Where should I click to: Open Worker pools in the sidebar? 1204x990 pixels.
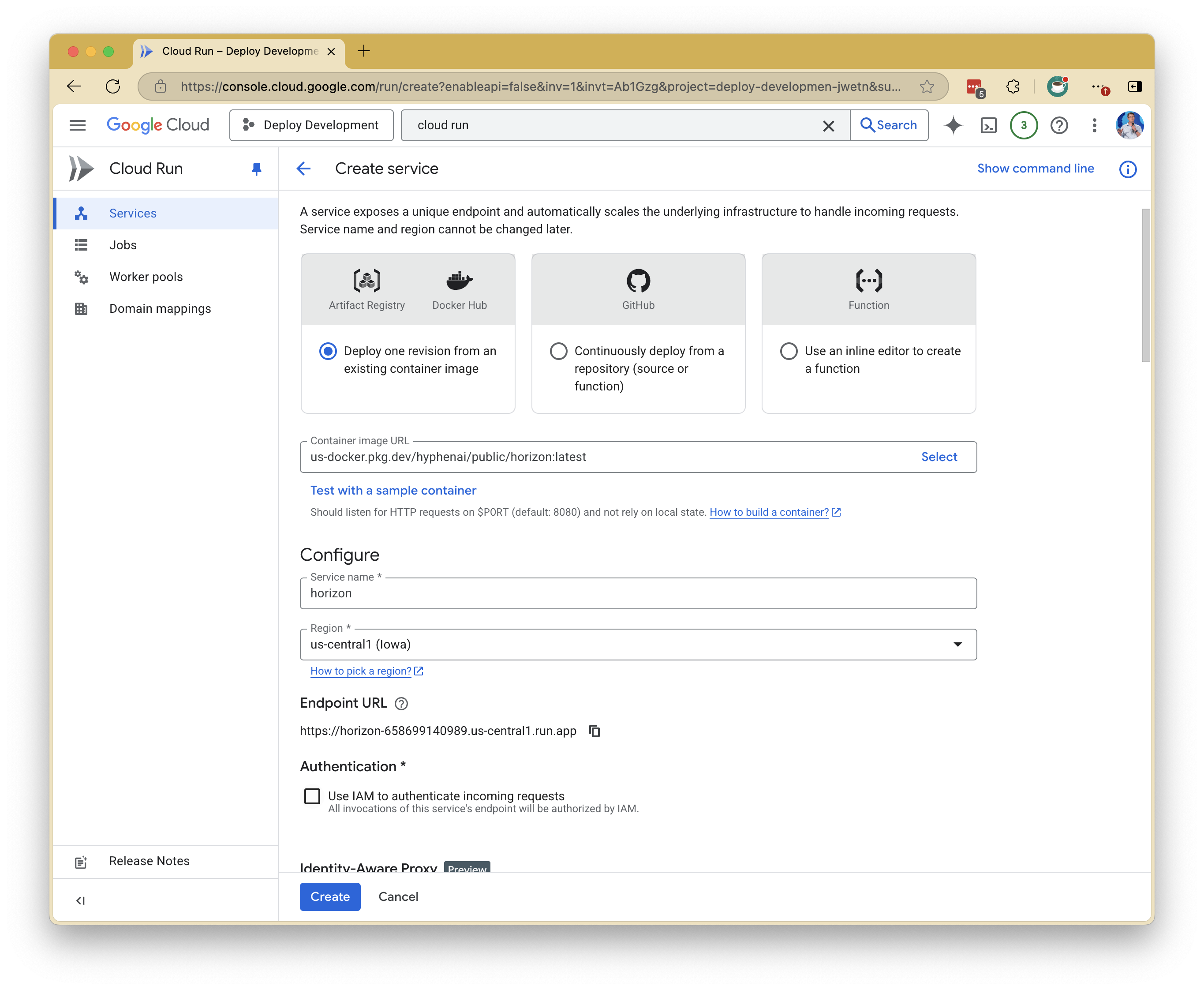(165, 277)
